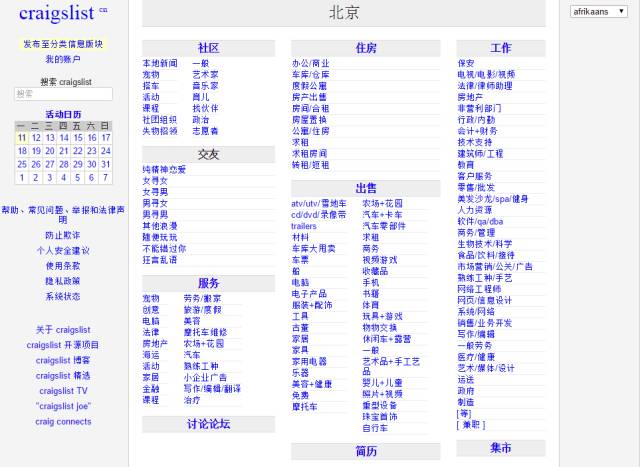Open 软件/qa/dba in the 工作 section
This screenshot has height=467, width=640.
tap(480, 221)
